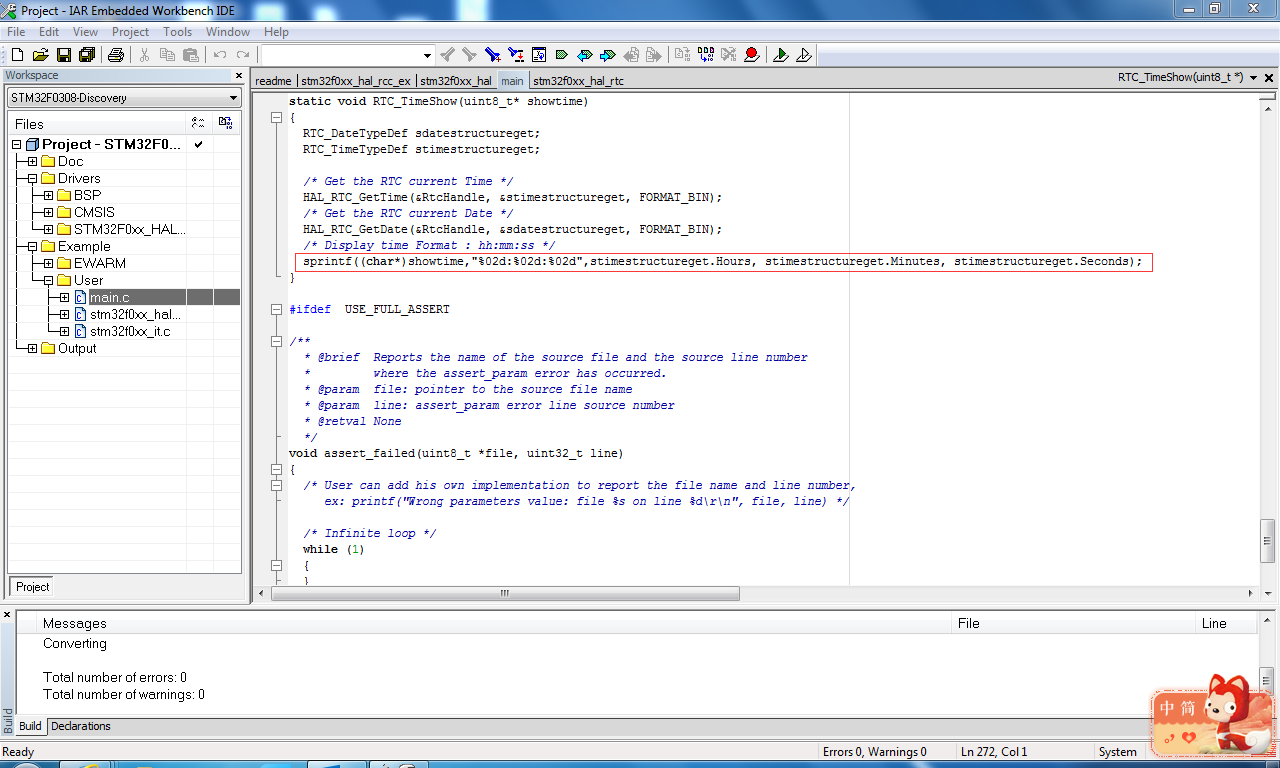
Task: Click the Go To line toolbar icon
Action: 539,55
